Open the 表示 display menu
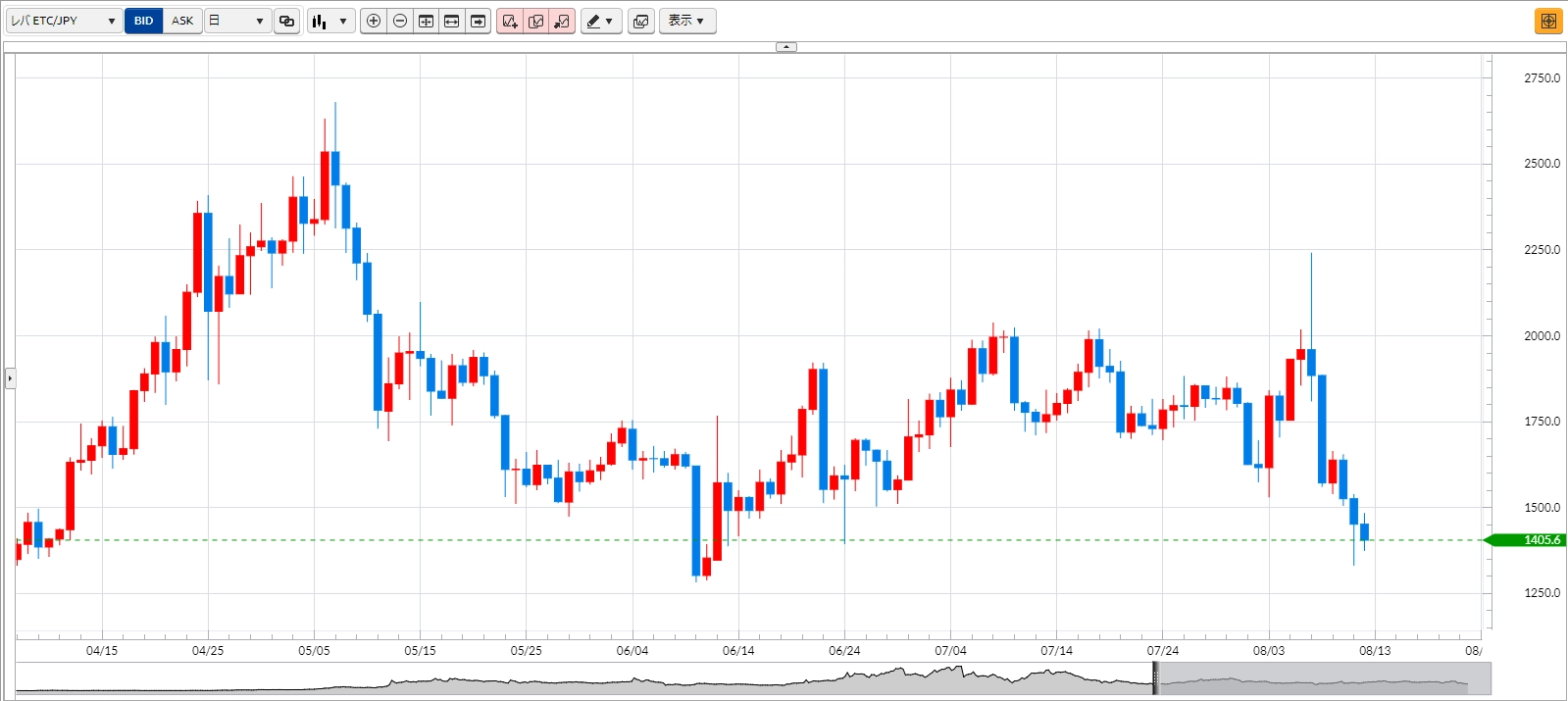The width and height of the screenshot is (1568, 701). coord(686,21)
